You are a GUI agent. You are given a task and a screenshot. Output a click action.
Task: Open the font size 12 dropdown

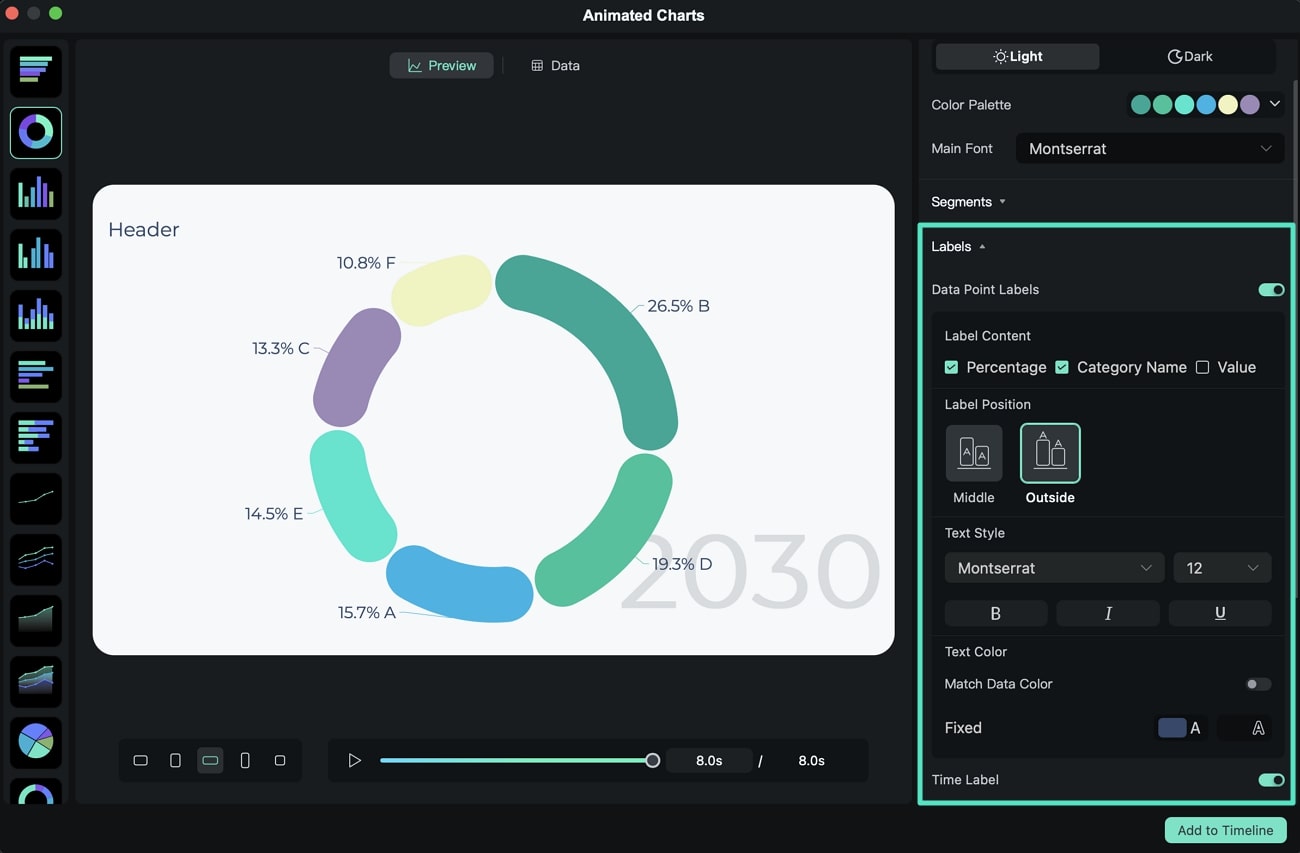click(x=1222, y=568)
